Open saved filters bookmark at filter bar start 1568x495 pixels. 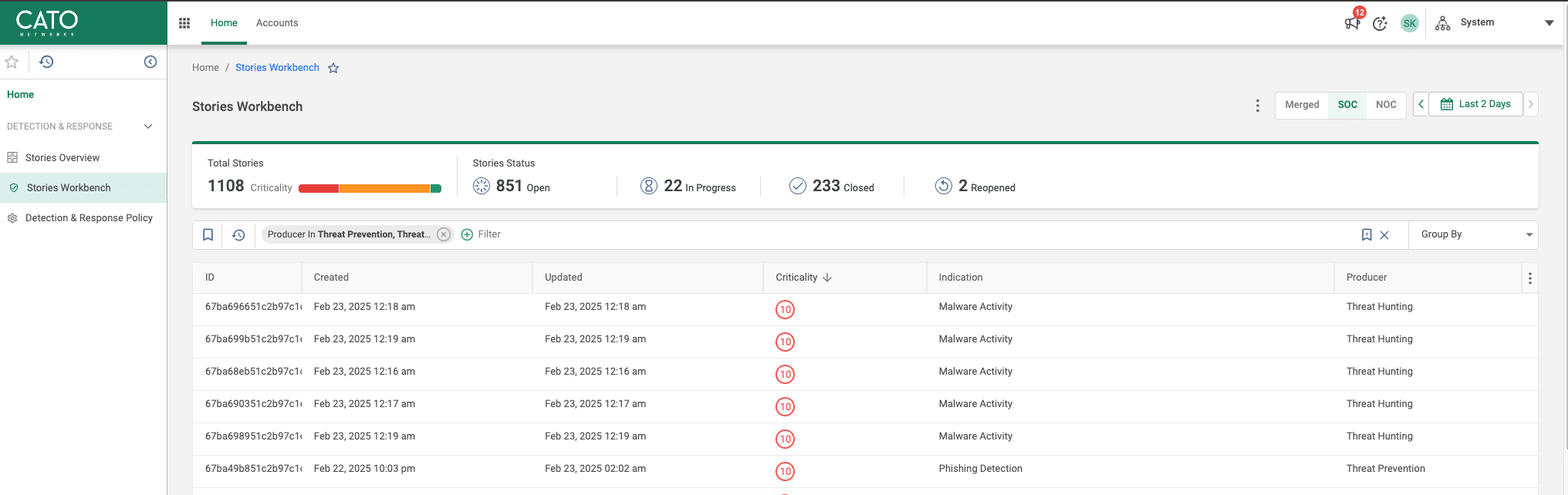click(208, 234)
